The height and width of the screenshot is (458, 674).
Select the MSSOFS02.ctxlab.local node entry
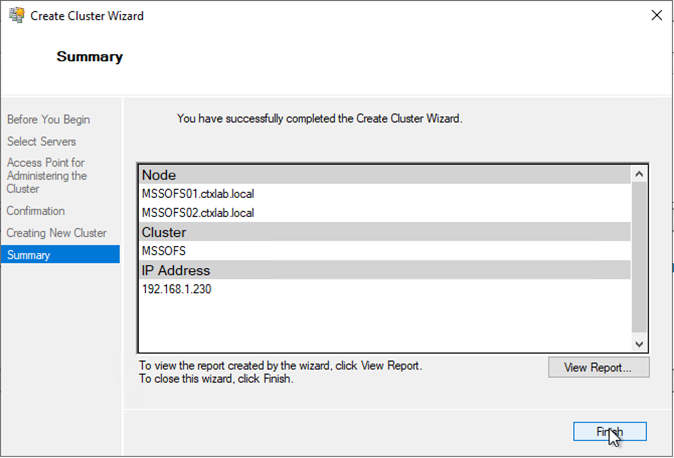tap(198, 212)
